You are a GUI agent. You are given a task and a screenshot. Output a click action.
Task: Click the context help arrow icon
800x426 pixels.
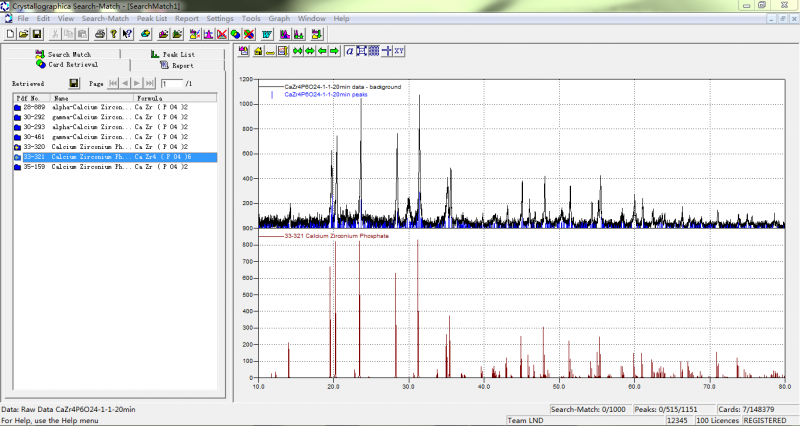click(x=127, y=34)
